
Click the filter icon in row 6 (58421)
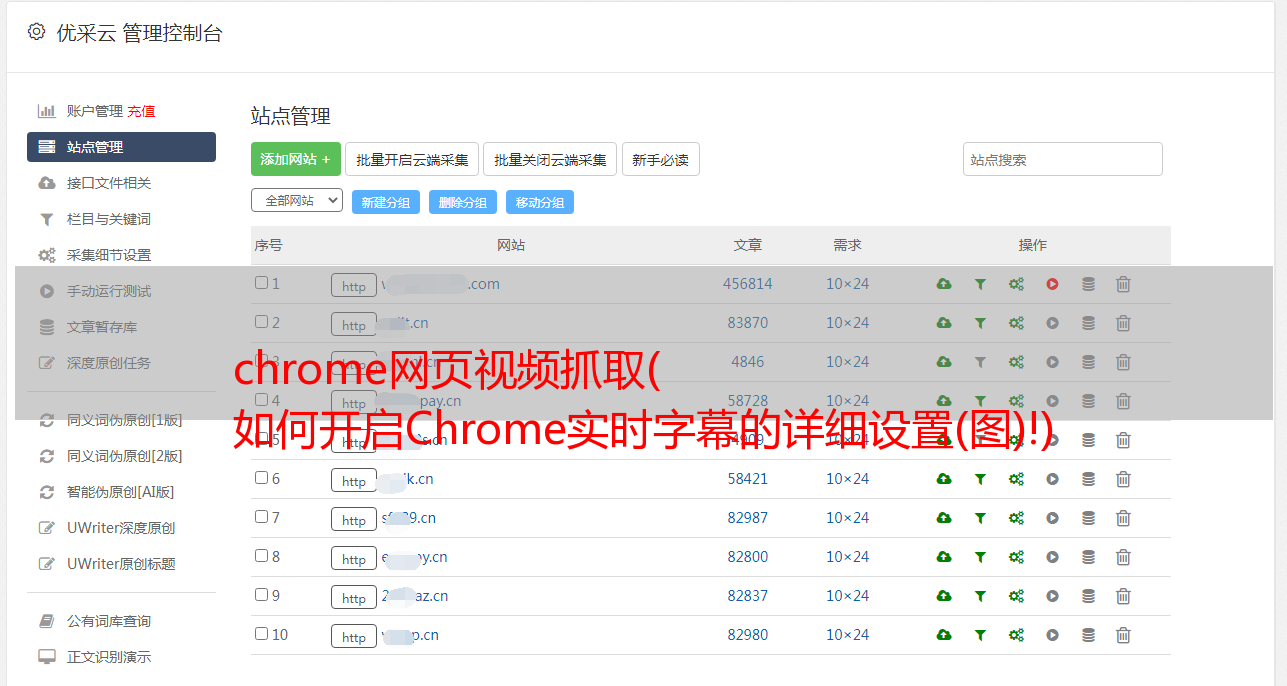[980, 479]
